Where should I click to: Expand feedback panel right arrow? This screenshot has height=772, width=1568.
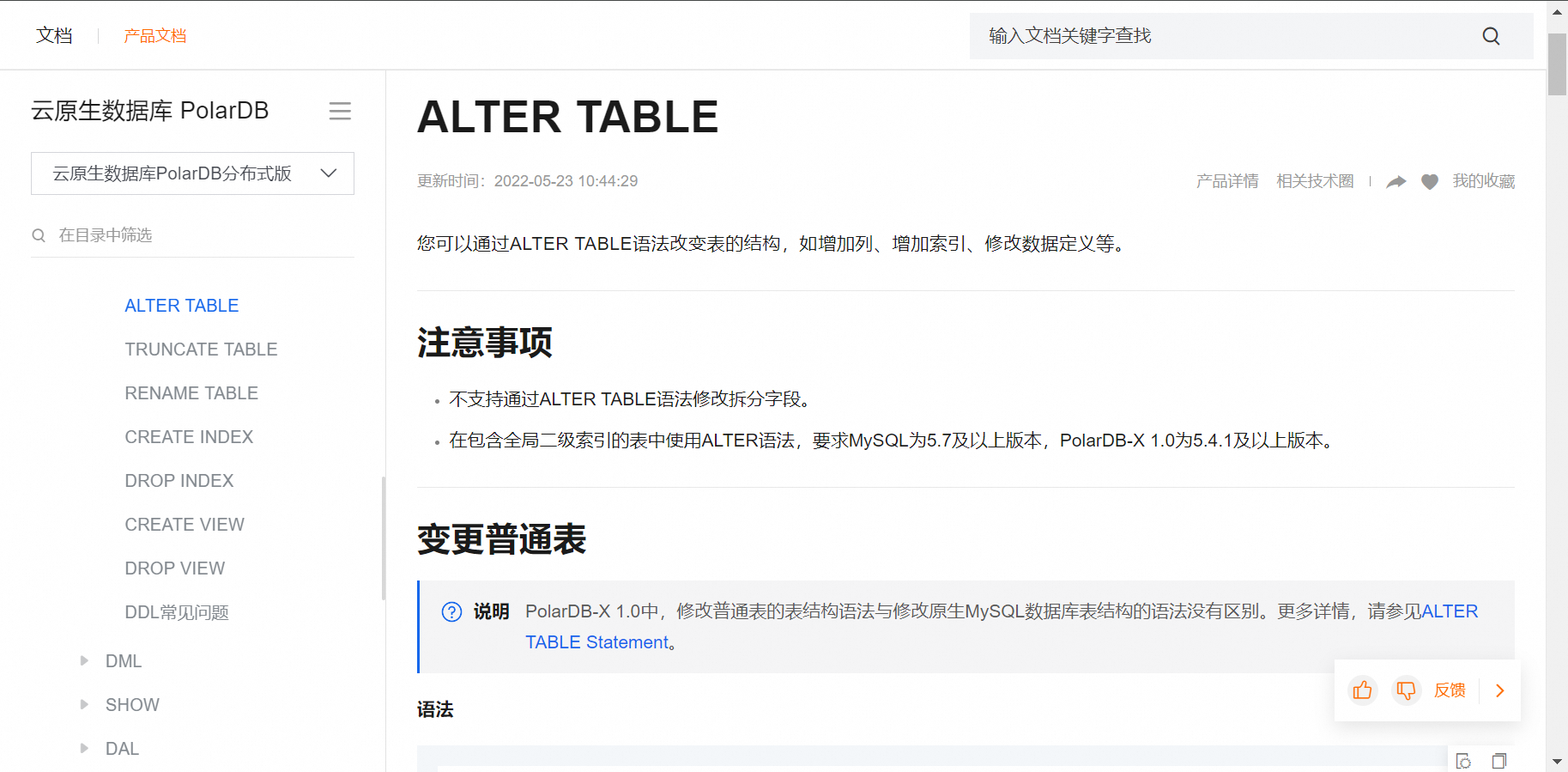(1500, 690)
